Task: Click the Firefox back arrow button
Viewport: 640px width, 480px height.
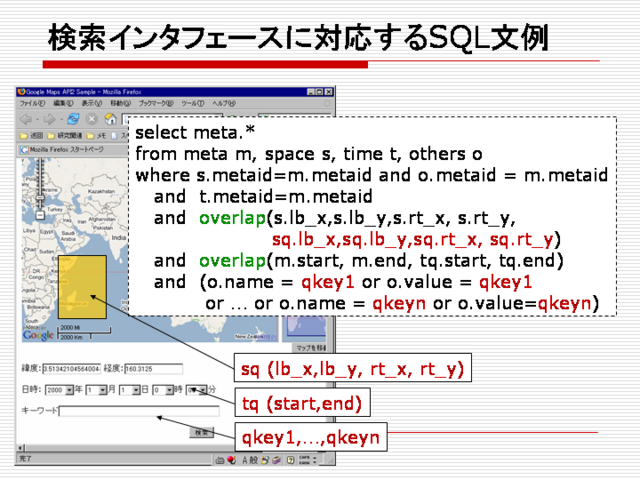Action: [26, 119]
